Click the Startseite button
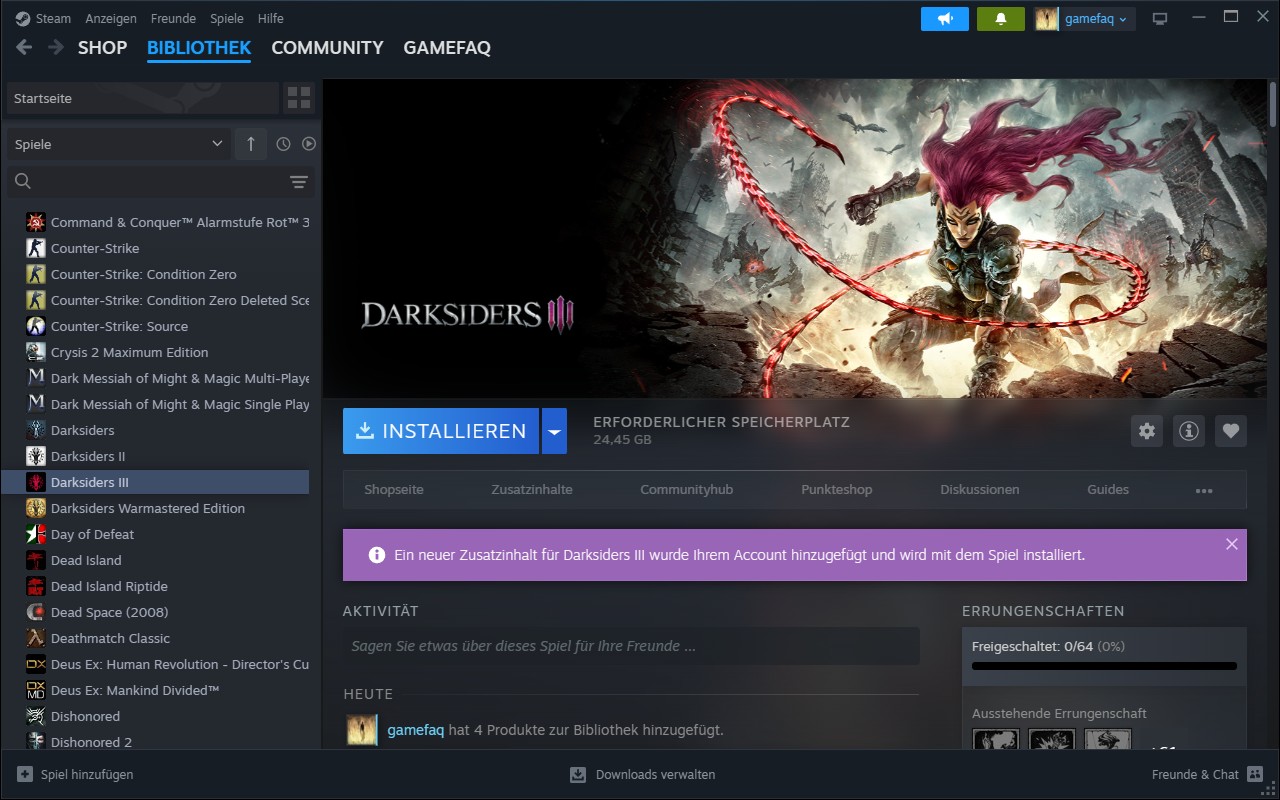The height and width of the screenshot is (800, 1280). pos(142,98)
